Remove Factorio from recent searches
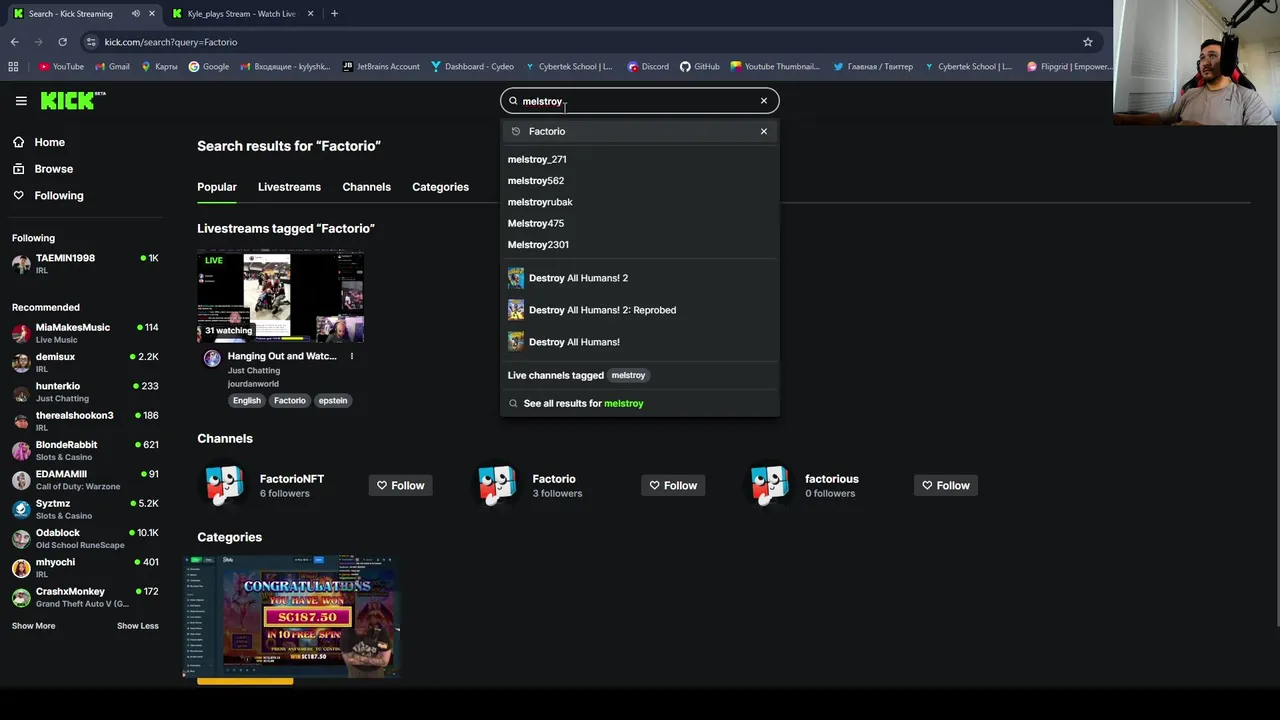The image size is (1280, 720). click(x=764, y=131)
